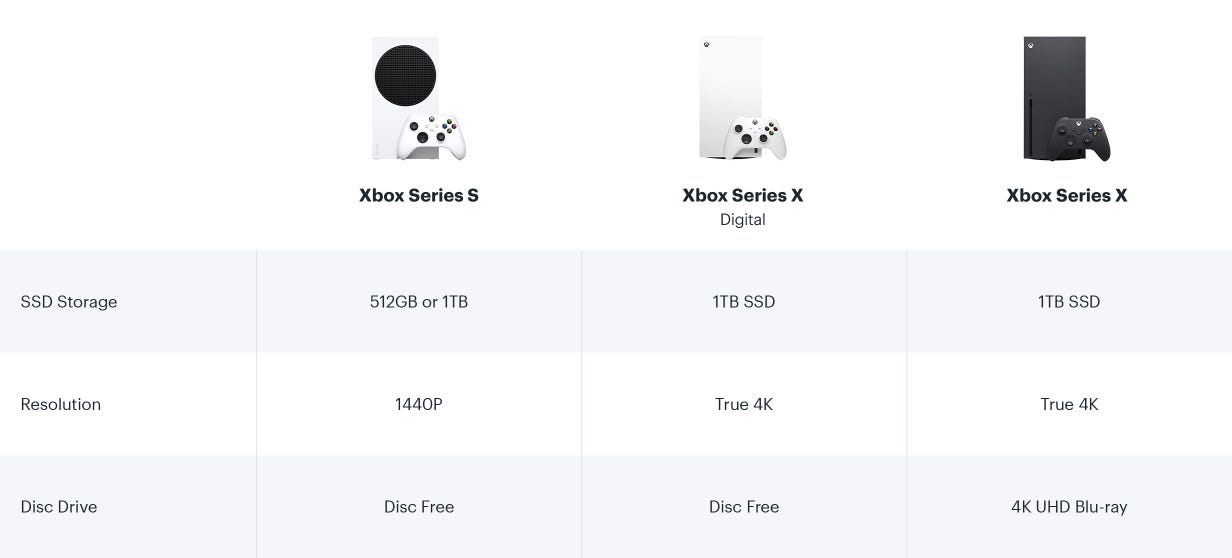The width and height of the screenshot is (1232, 558).
Task: Click the 4K UHD Blu-ray disc drive value
Action: click(x=1069, y=507)
